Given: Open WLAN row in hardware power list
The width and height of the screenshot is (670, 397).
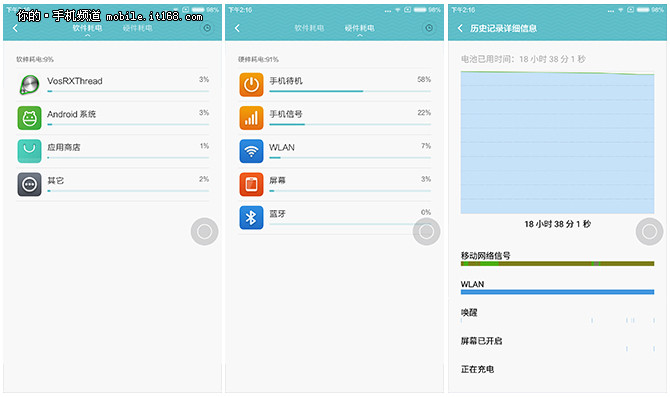Looking at the screenshot, I should [x=335, y=151].
